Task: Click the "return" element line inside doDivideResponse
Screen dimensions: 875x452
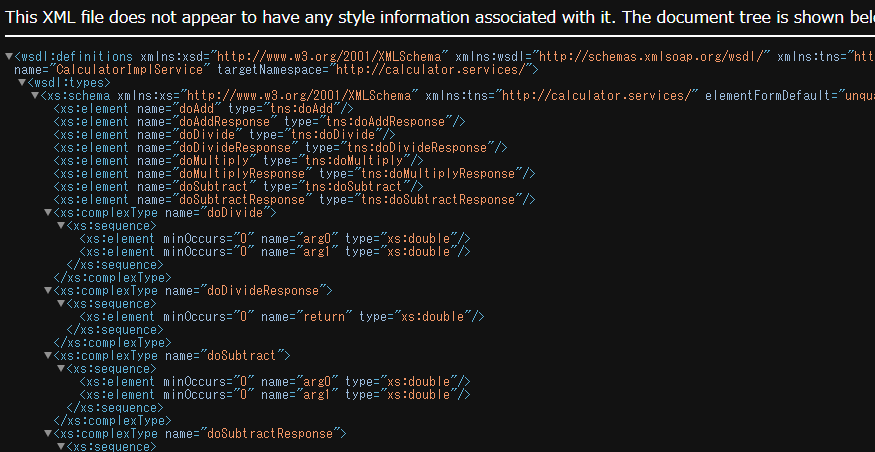Action: tap(282, 317)
